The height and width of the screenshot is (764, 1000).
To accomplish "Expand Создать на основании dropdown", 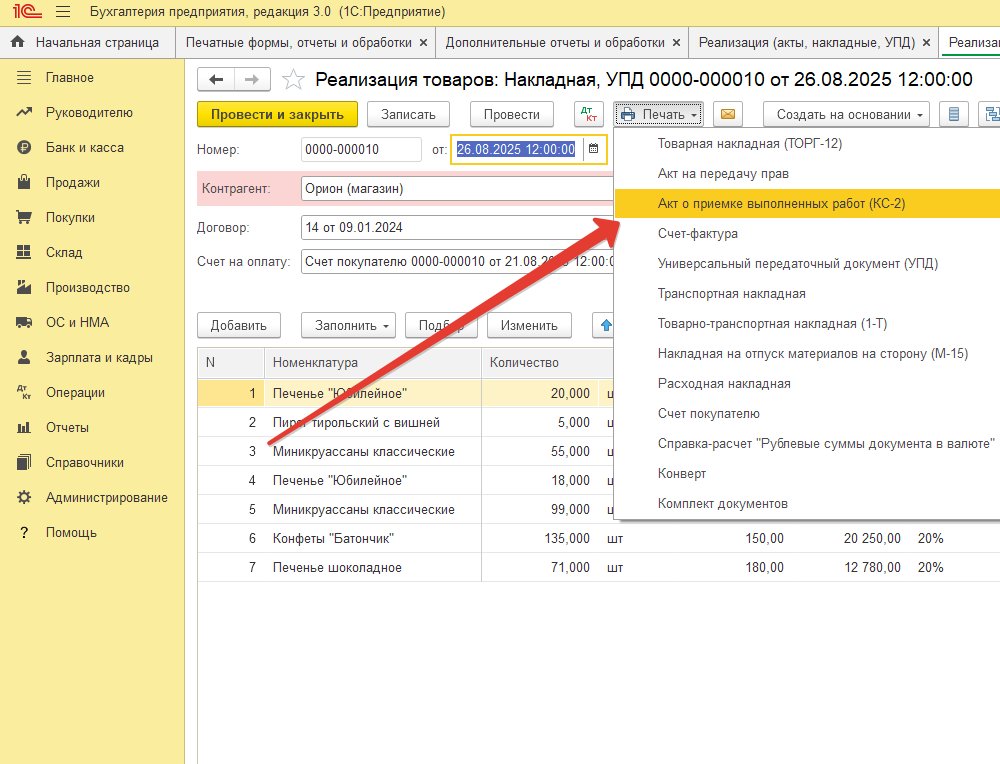I will (x=846, y=114).
